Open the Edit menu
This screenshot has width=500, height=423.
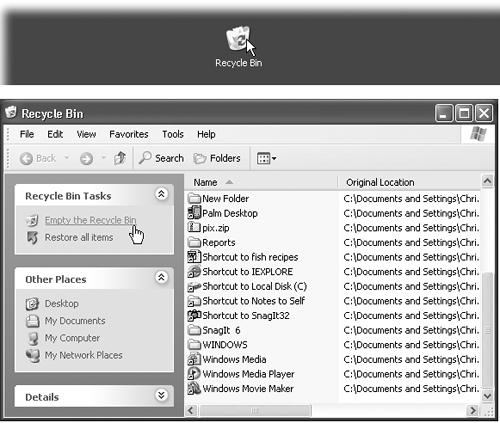[55, 134]
